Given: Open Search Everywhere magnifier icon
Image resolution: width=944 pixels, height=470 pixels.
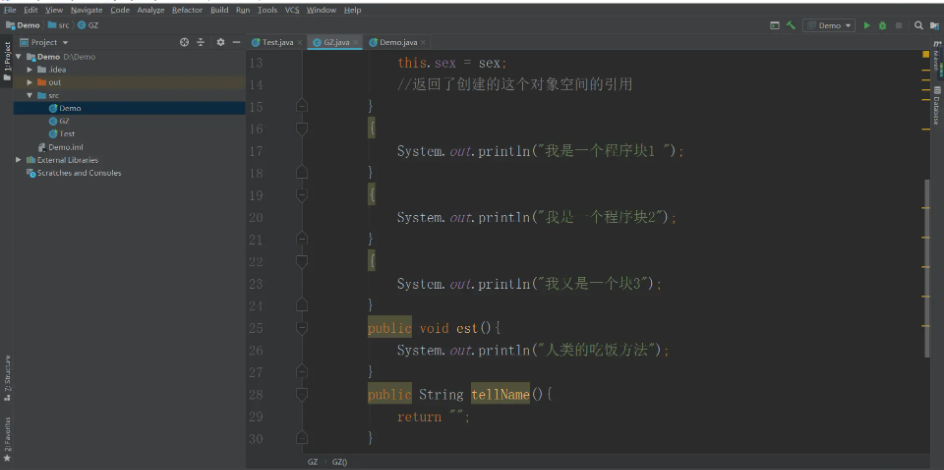Looking at the screenshot, I should (919, 25).
